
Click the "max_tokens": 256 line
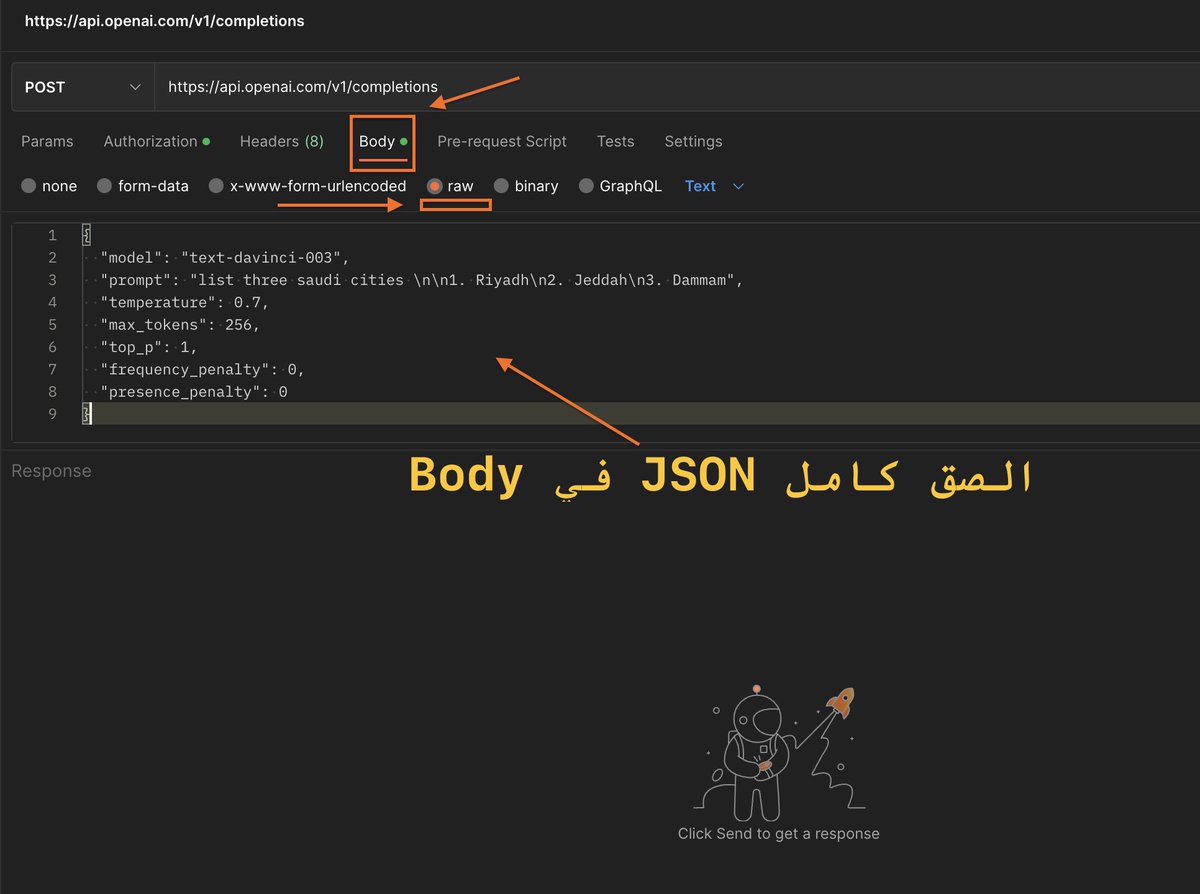[180, 324]
